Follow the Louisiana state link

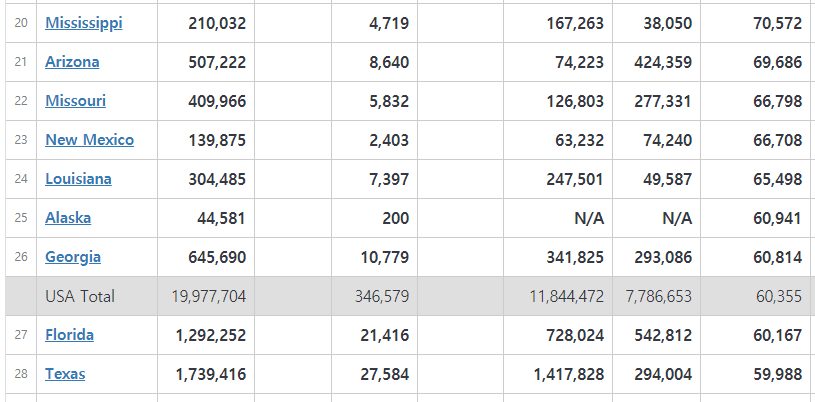point(78,179)
